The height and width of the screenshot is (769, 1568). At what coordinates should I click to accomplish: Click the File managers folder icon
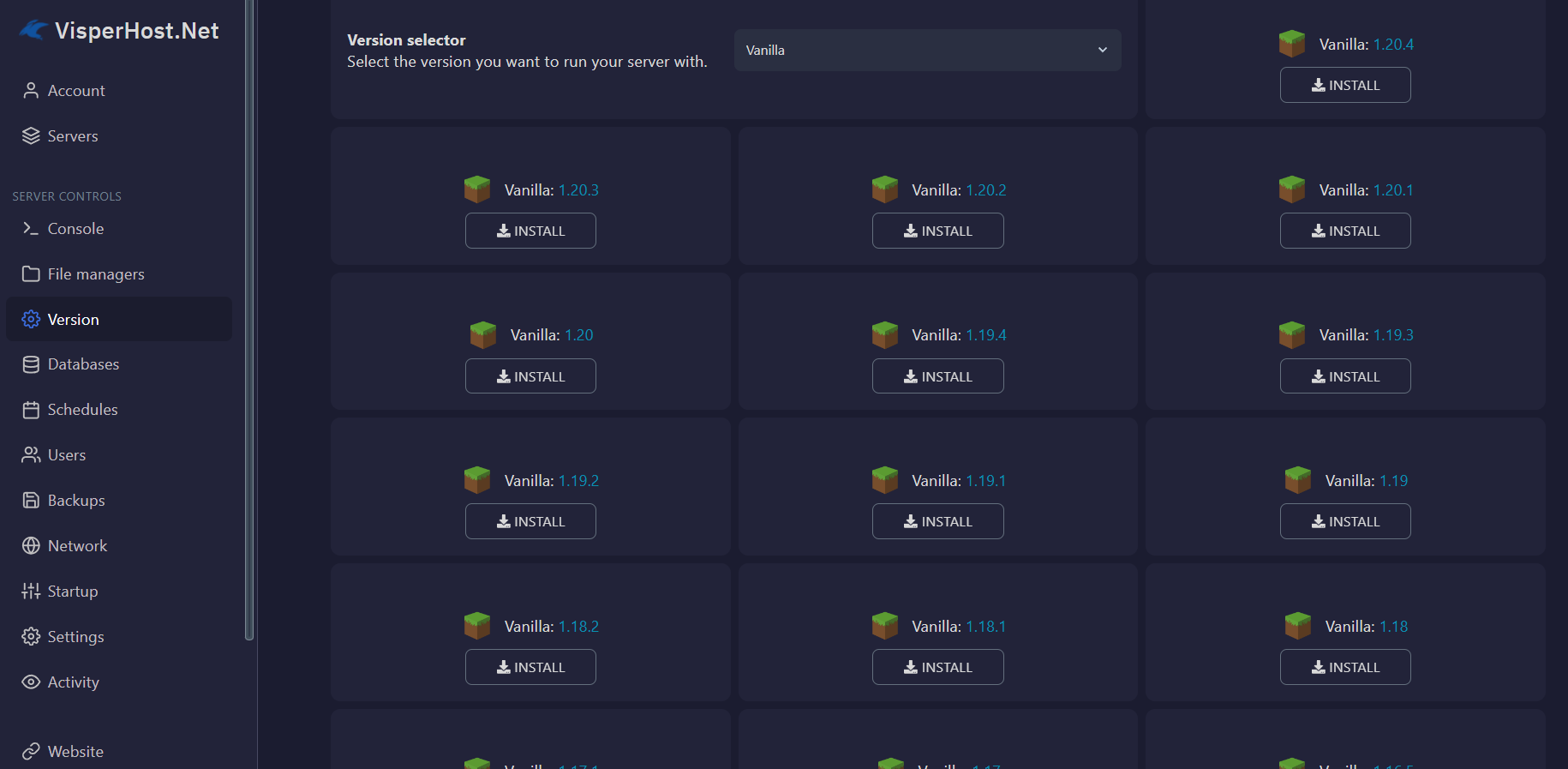31,274
